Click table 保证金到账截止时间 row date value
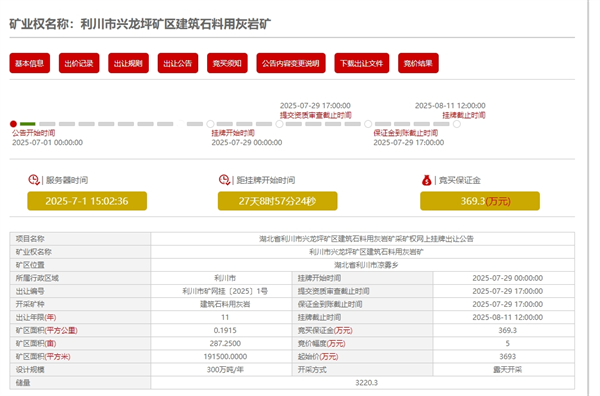The width and height of the screenshot is (600, 396). [507, 304]
